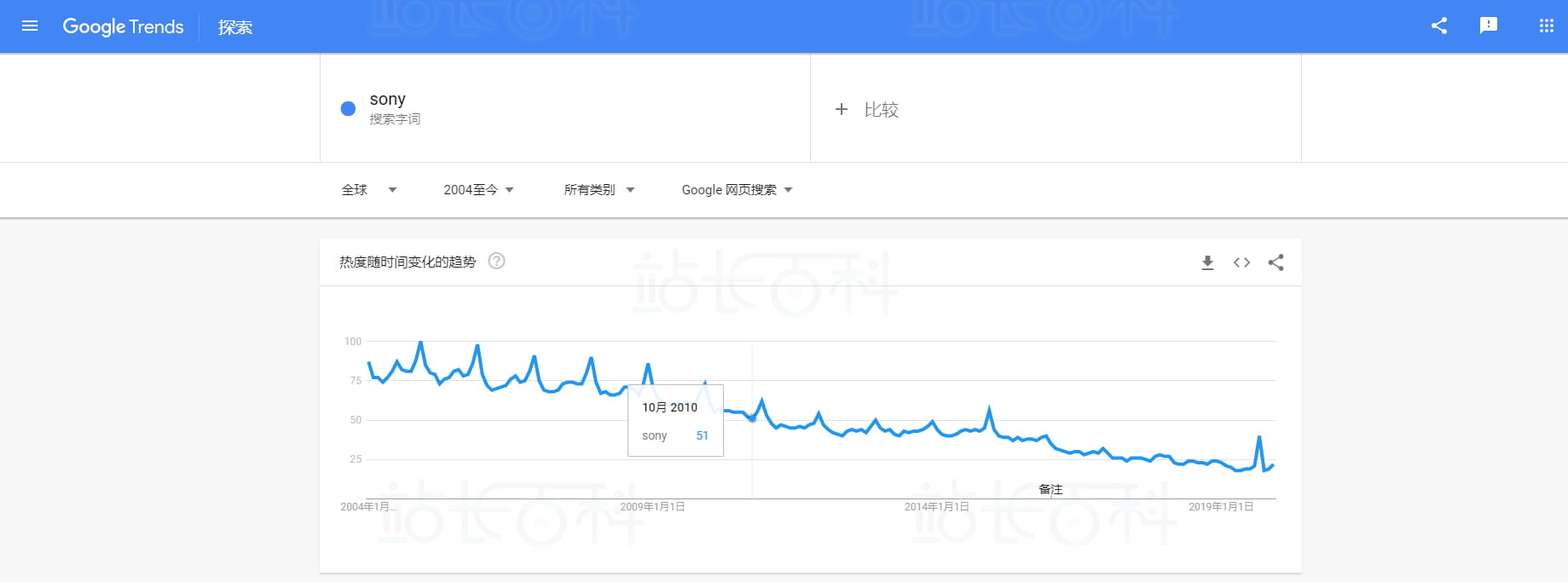This screenshot has height=582, width=1568.
Task: Open the 所有类别 category dropdown
Action: (x=599, y=190)
